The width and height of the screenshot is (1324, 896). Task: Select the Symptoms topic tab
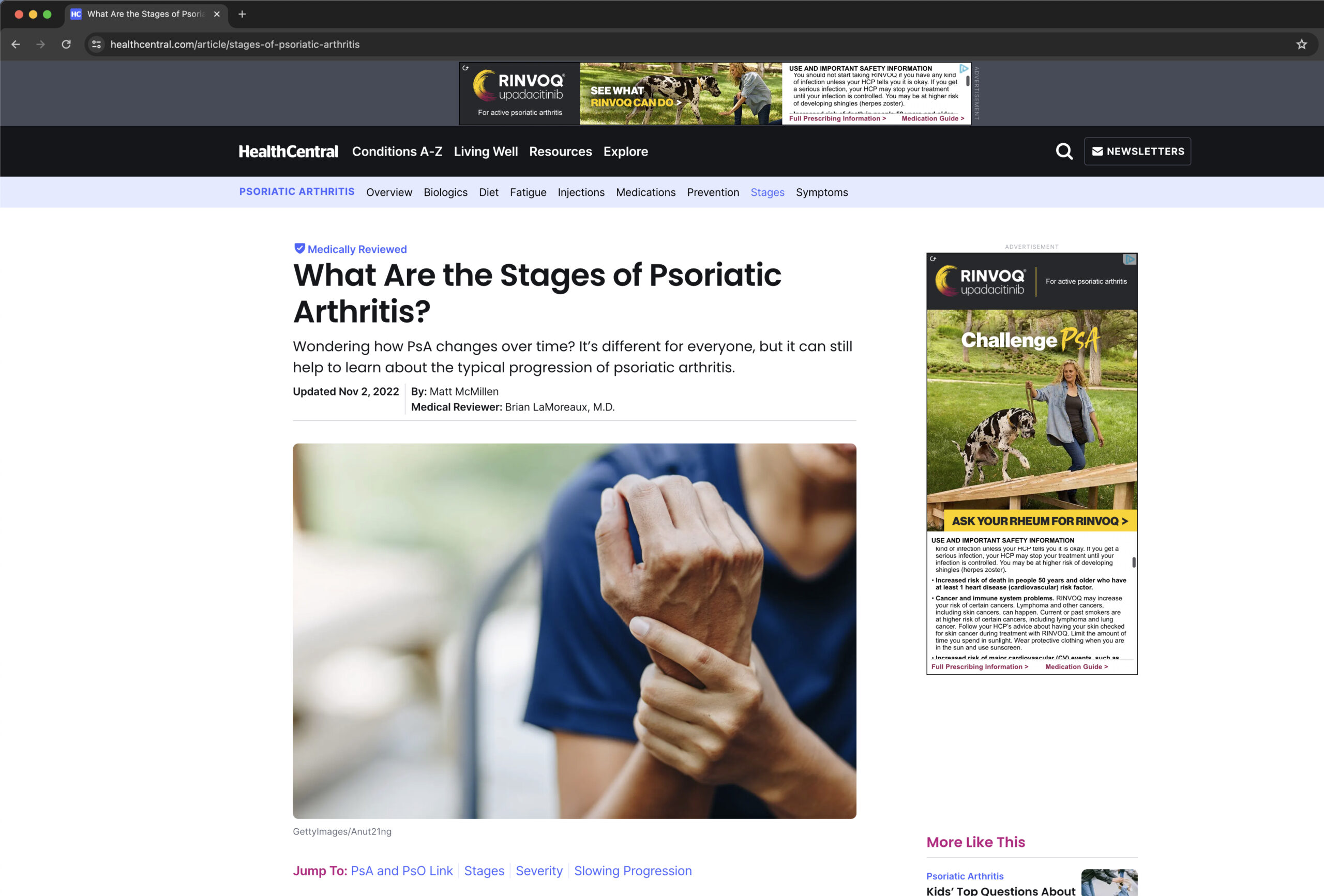[x=821, y=192]
